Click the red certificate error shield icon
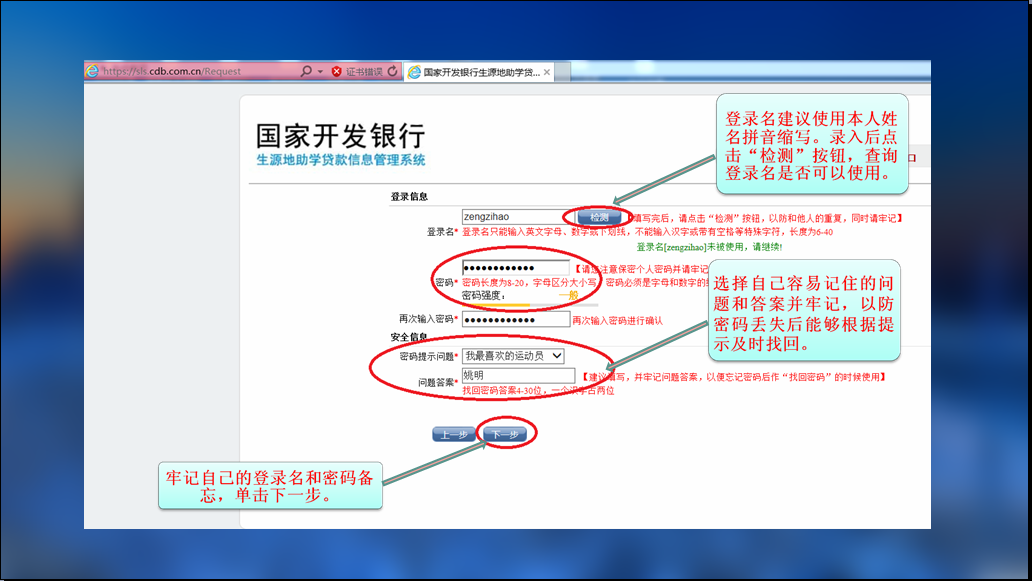Image resolution: width=1032 pixels, height=581 pixels. [x=336, y=72]
